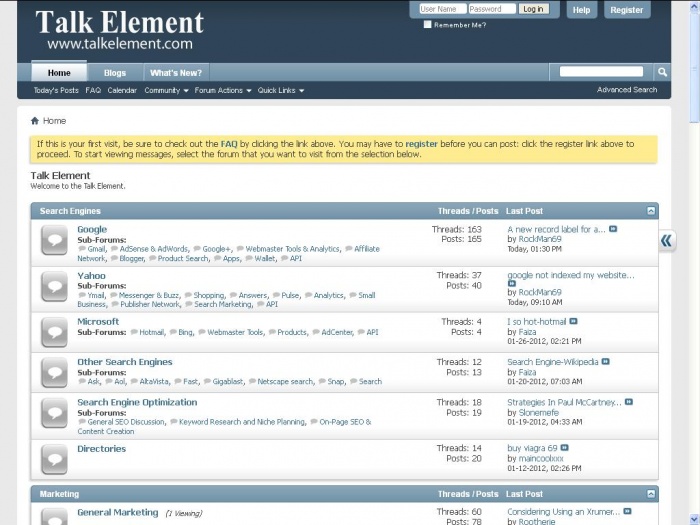Screen dimensions: 700x525
Task: Open the sidebar with the double-chevron tab
Action: [x=667, y=241]
